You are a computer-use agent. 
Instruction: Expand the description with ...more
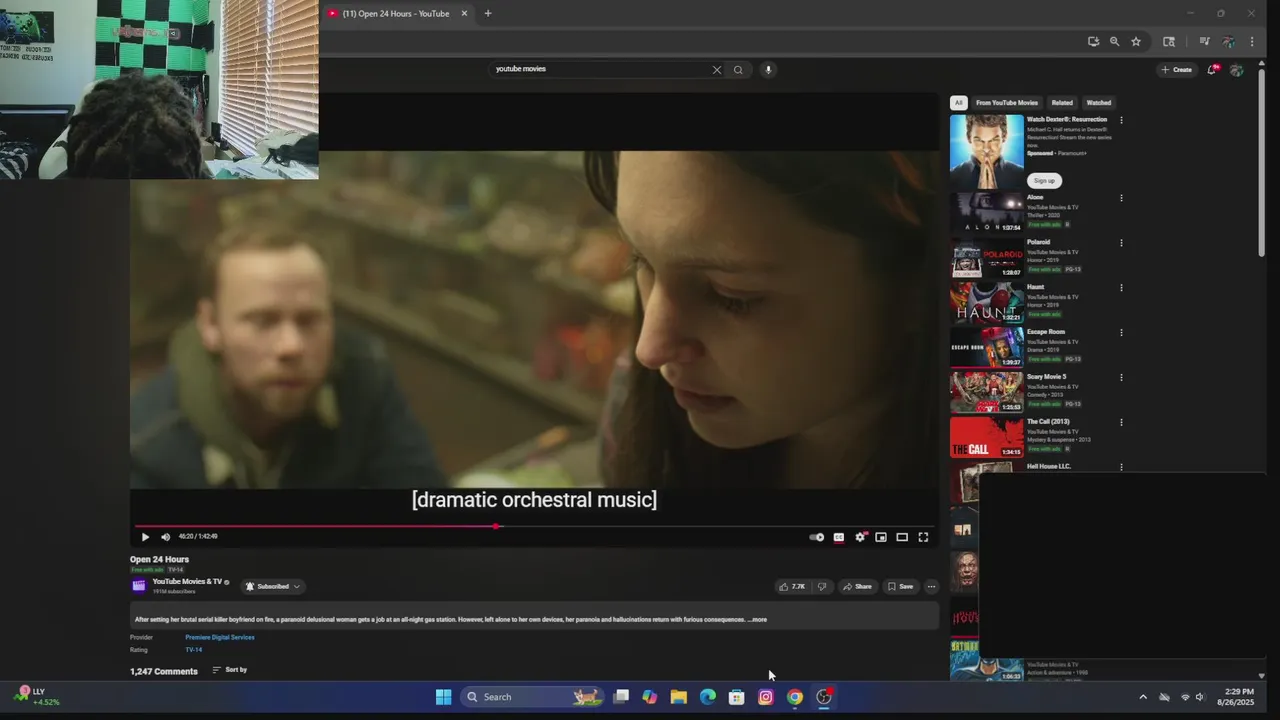[x=758, y=620]
